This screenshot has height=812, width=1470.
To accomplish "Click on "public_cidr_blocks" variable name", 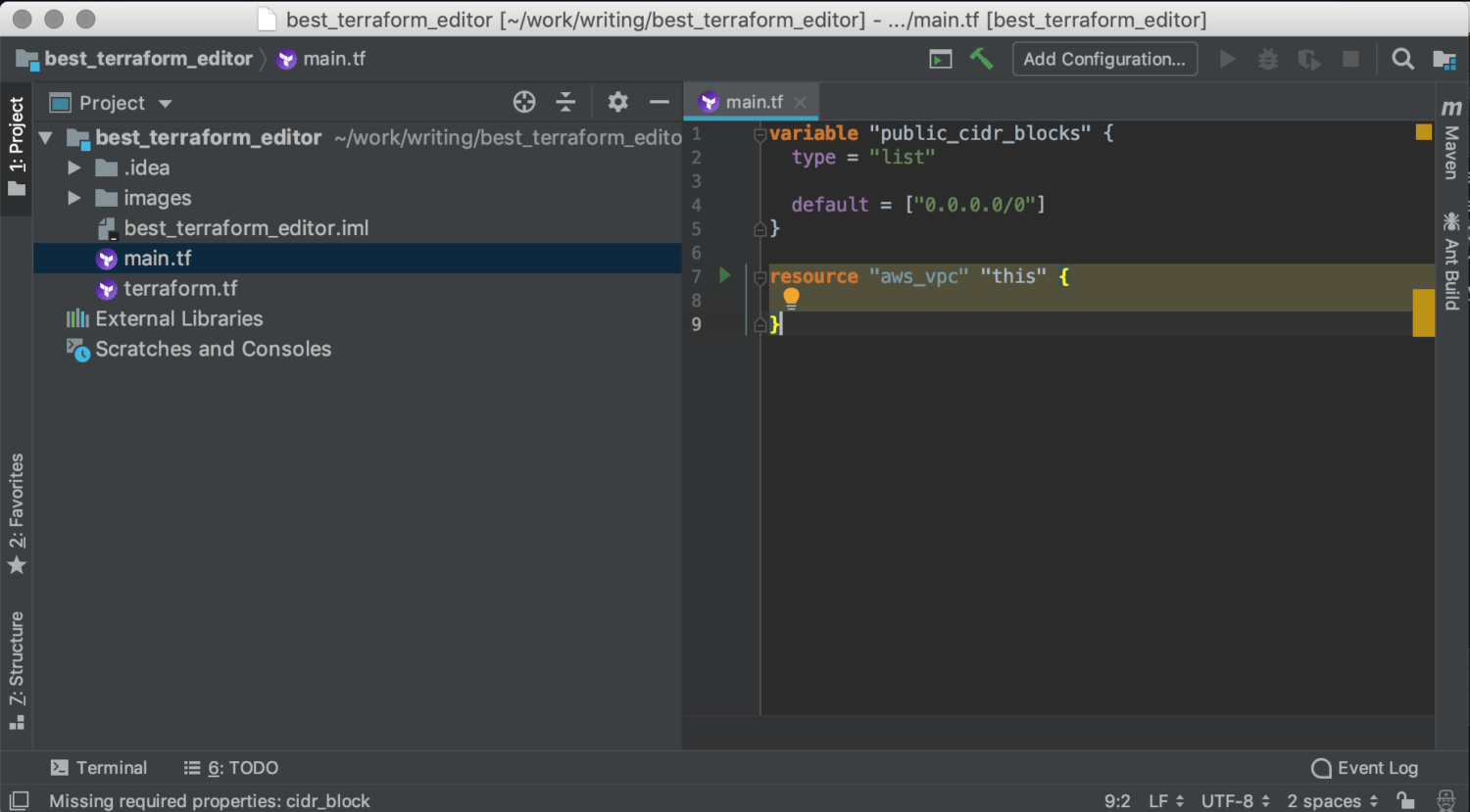I will 980,133.
